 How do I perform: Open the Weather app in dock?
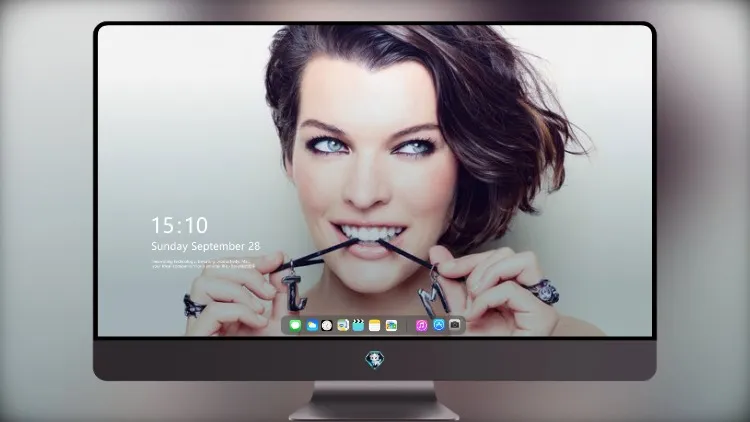coord(312,325)
